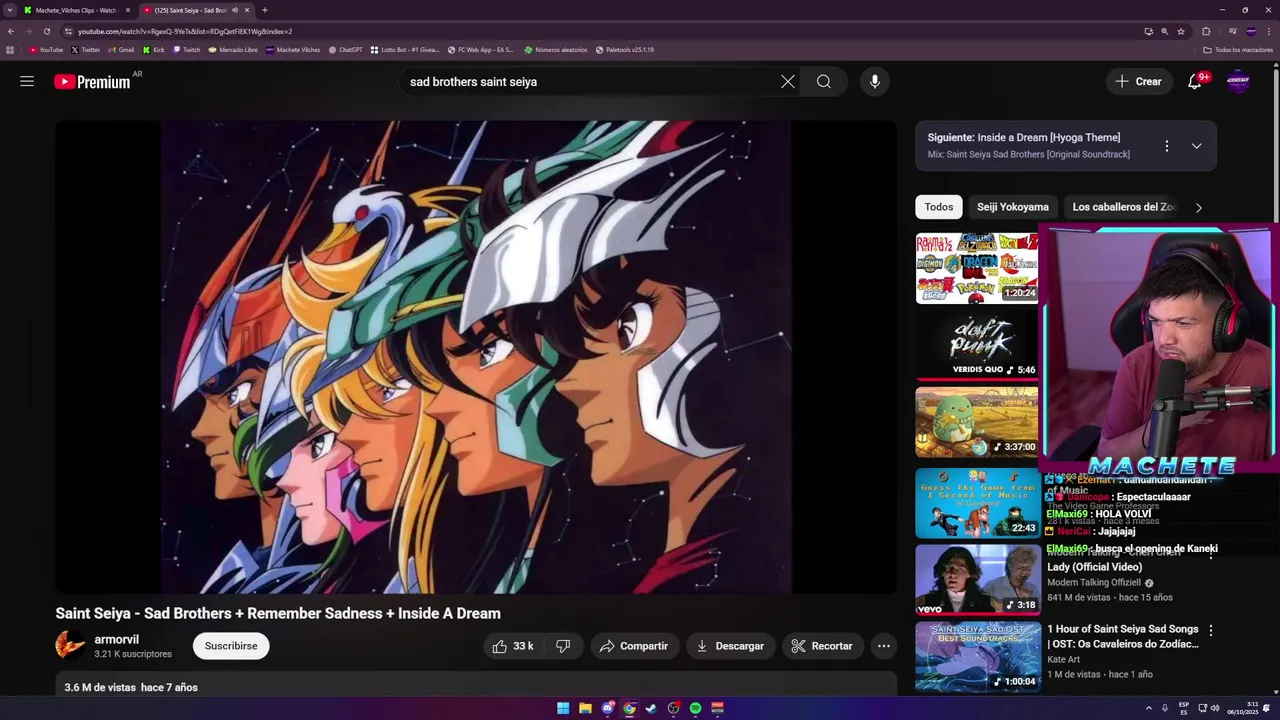Select the Seiji Yokoyama filter chip

pyautogui.click(x=1013, y=207)
